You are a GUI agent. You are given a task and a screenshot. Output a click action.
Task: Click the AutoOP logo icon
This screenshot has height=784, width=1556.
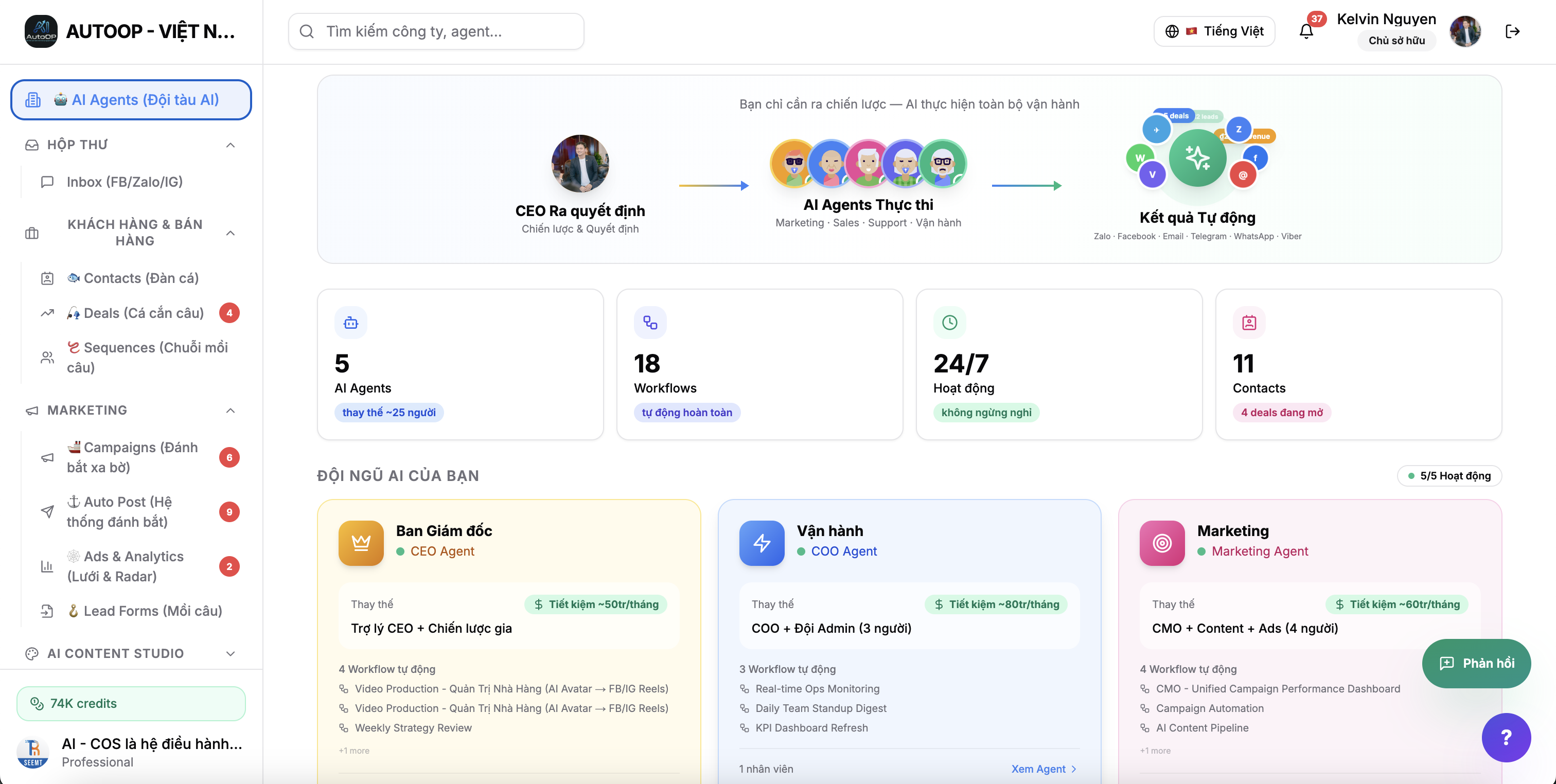(41, 31)
